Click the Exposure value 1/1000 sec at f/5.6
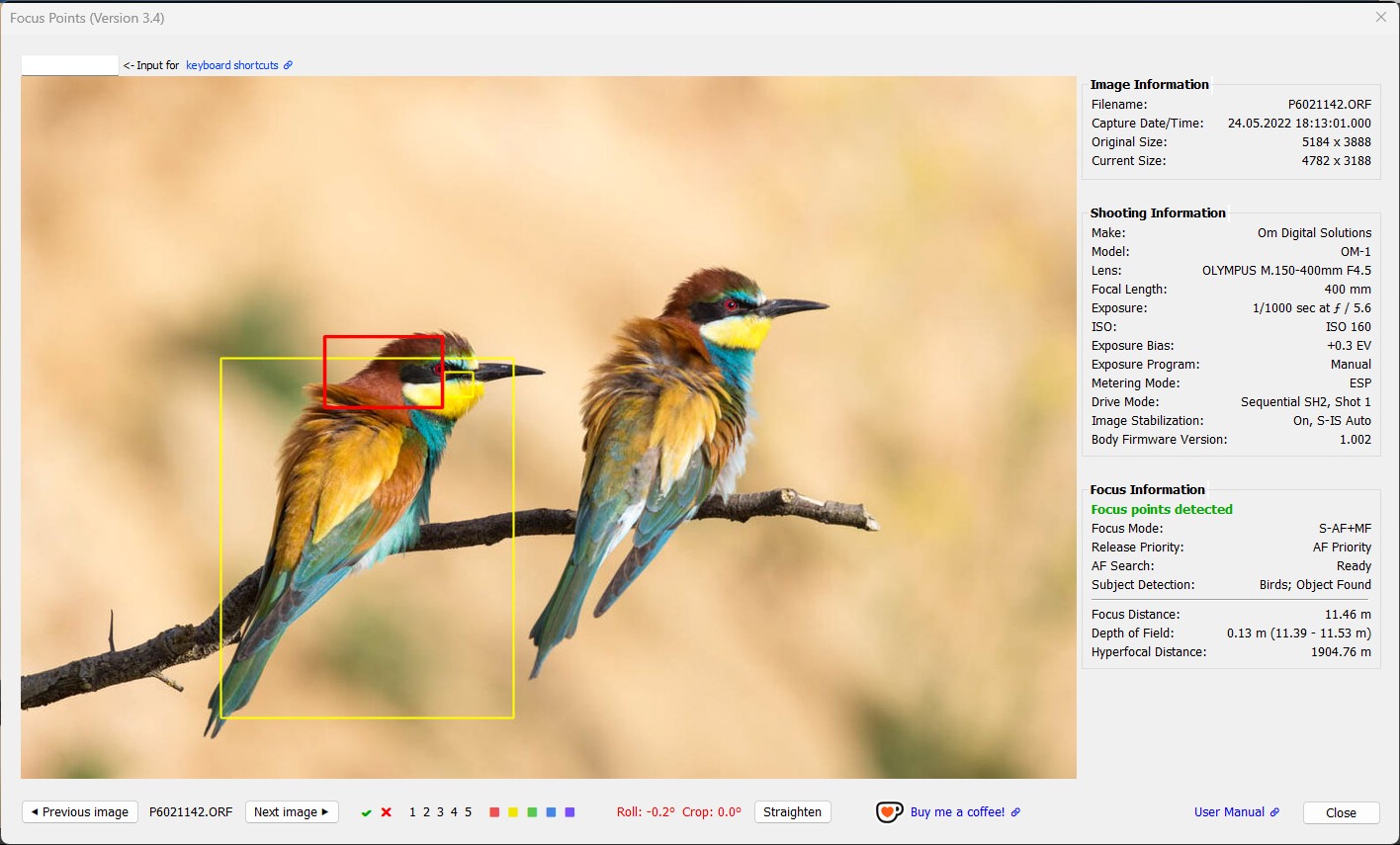The height and width of the screenshot is (845, 1400). click(1312, 308)
